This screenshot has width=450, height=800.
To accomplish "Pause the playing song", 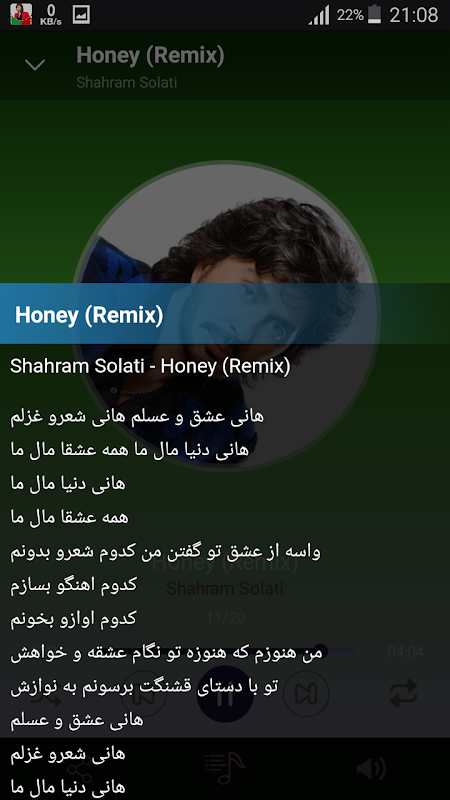I will pos(225,694).
